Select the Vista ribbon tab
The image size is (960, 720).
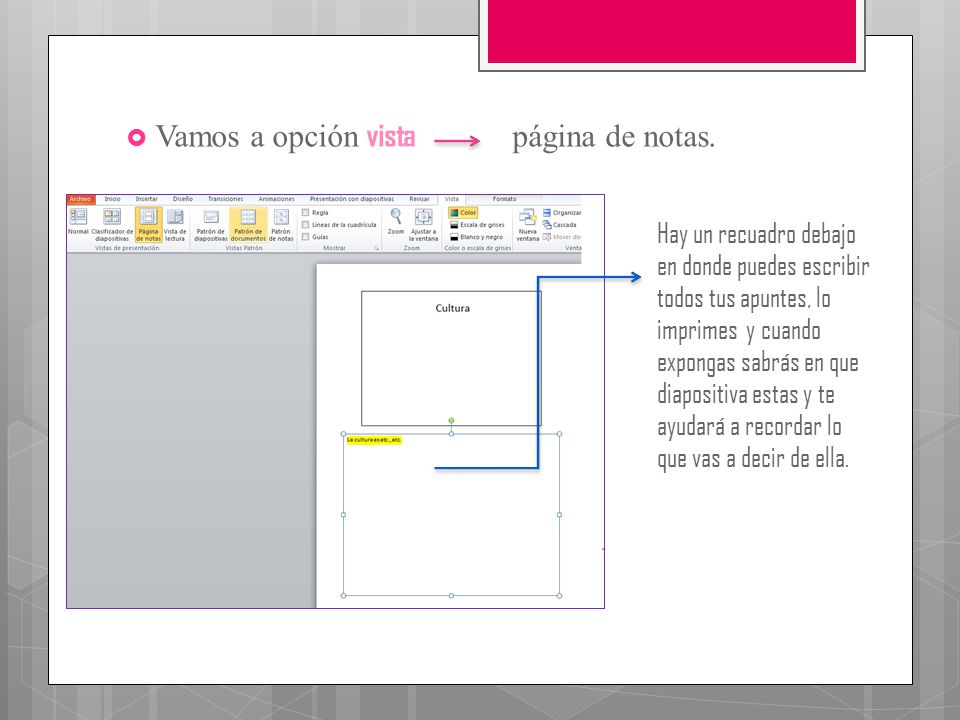point(452,199)
